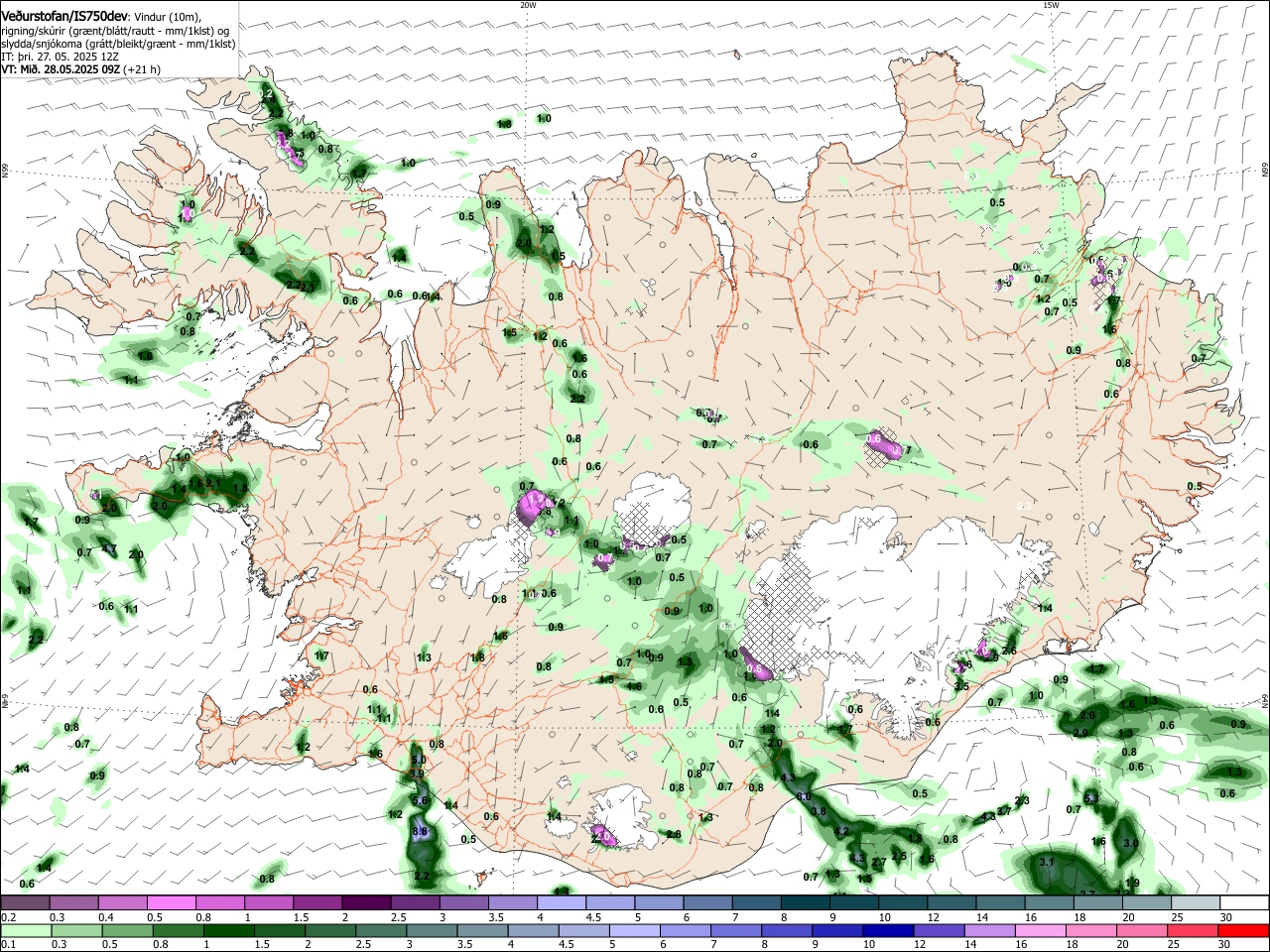Click the 4.7 precipitation value on the map
Viewport: 1270px width, 952px height.
[109, 548]
